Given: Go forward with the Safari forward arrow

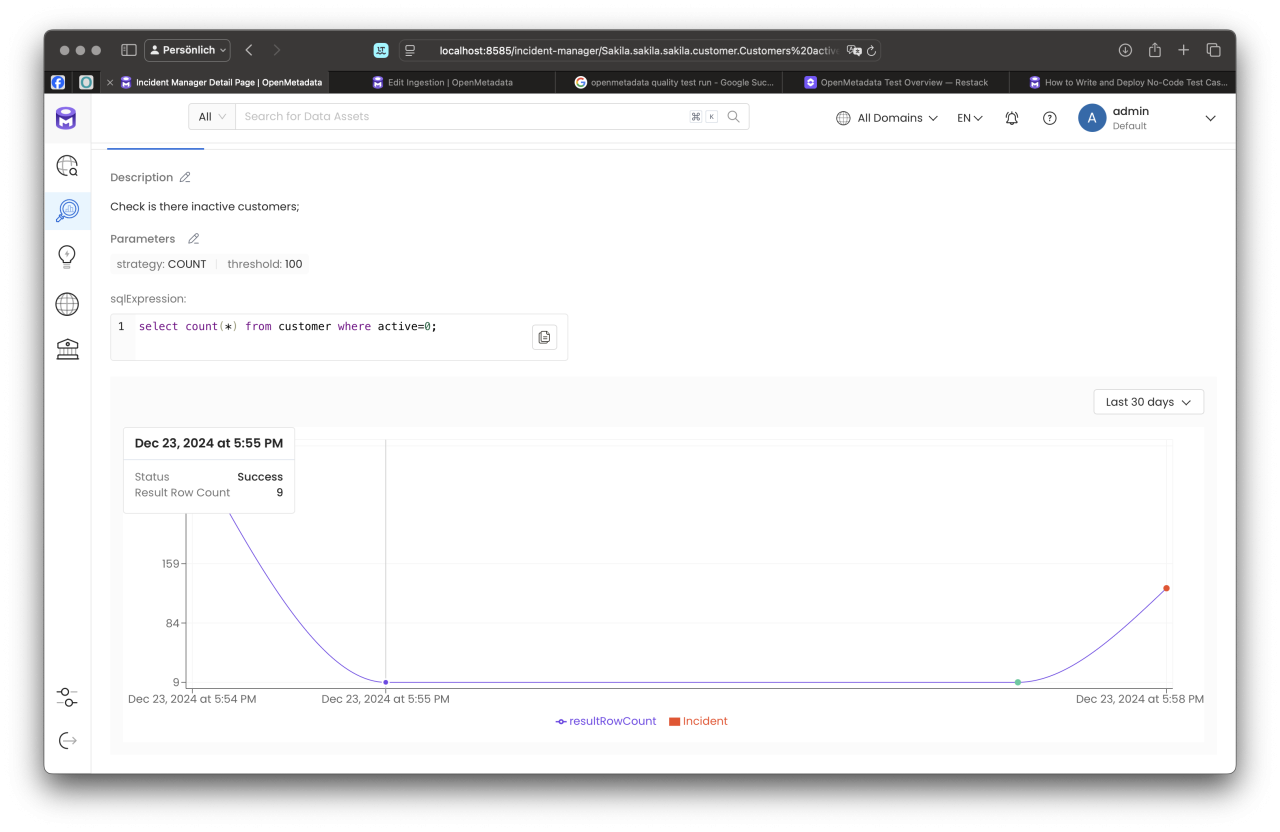Looking at the screenshot, I should [x=277, y=50].
